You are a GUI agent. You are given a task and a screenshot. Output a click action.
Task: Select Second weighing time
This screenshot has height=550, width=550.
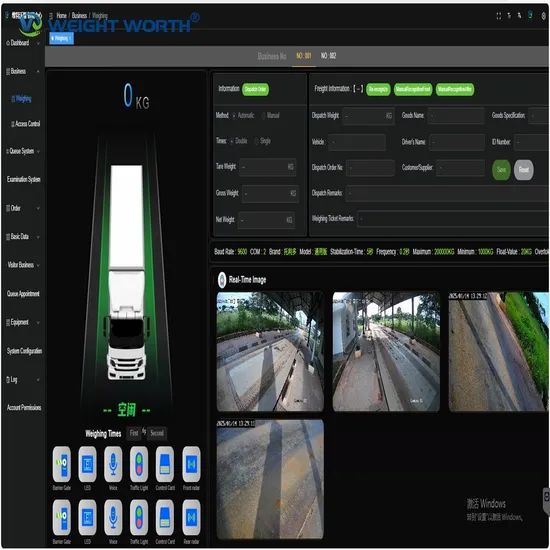click(x=157, y=433)
